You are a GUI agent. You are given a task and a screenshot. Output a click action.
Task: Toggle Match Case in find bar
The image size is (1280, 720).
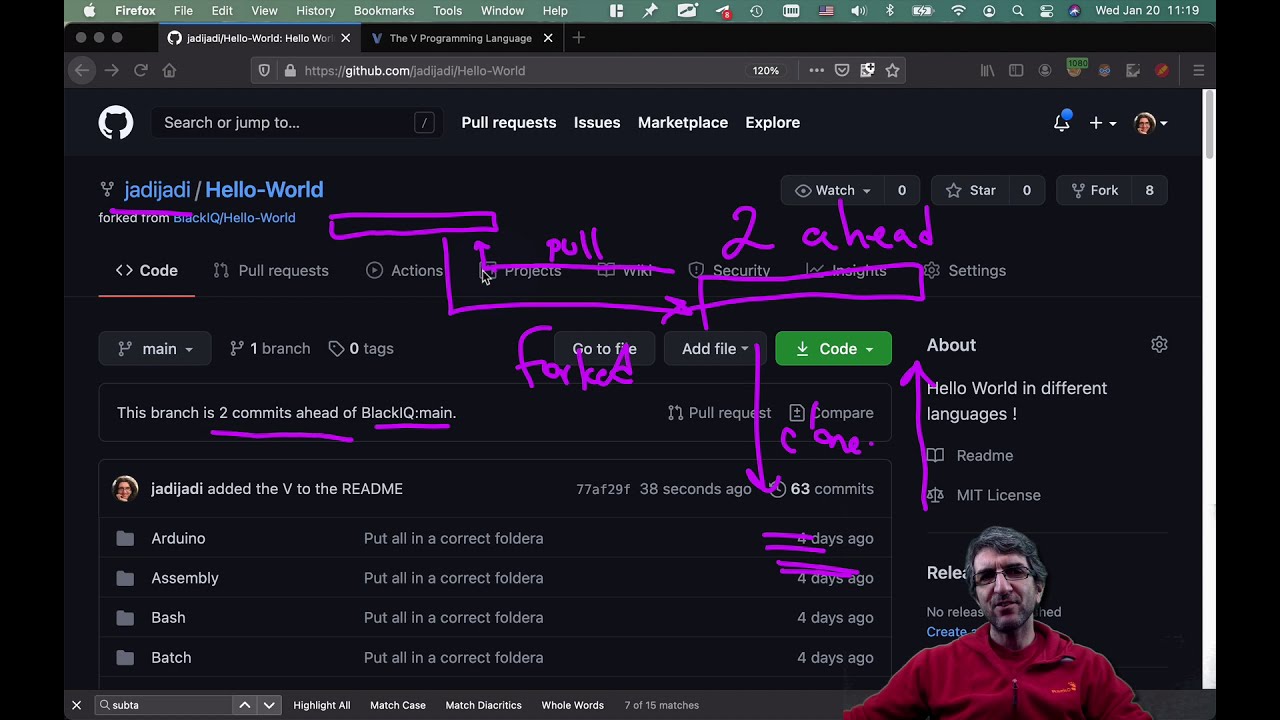click(x=398, y=705)
